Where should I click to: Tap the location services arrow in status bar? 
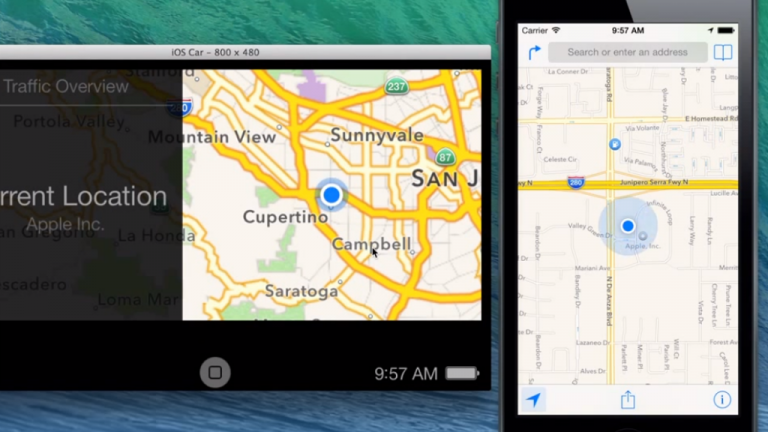coord(710,30)
